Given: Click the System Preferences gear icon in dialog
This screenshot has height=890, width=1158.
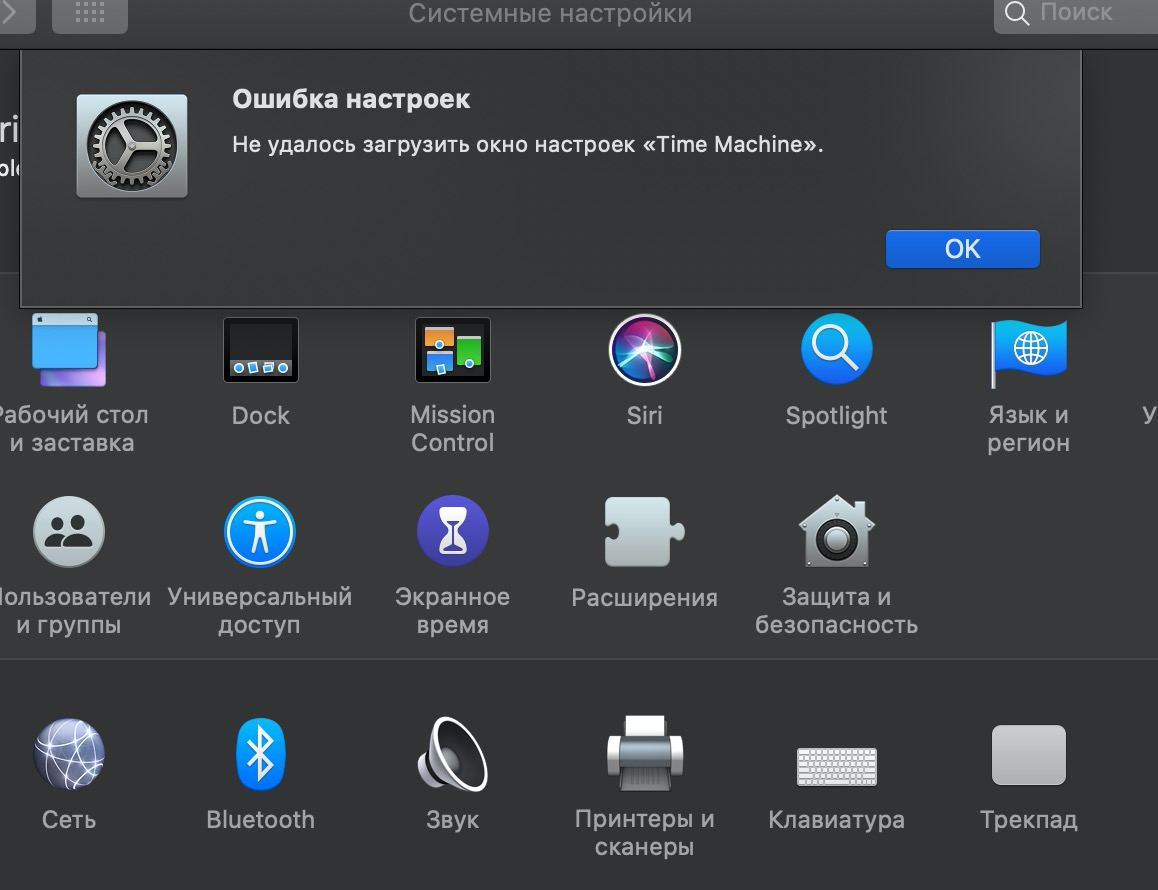Looking at the screenshot, I should point(132,146).
